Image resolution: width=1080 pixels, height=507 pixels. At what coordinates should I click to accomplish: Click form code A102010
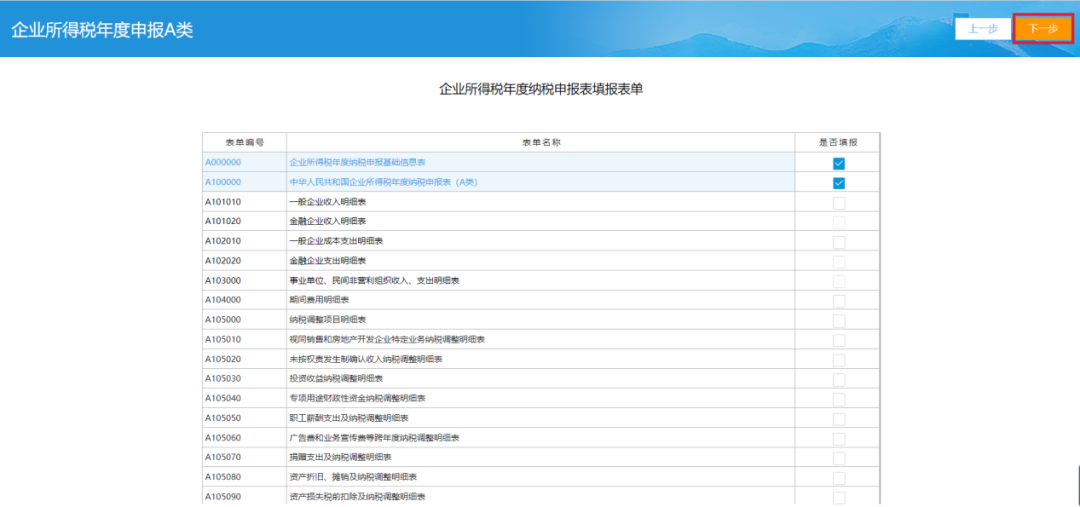tap(223, 241)
